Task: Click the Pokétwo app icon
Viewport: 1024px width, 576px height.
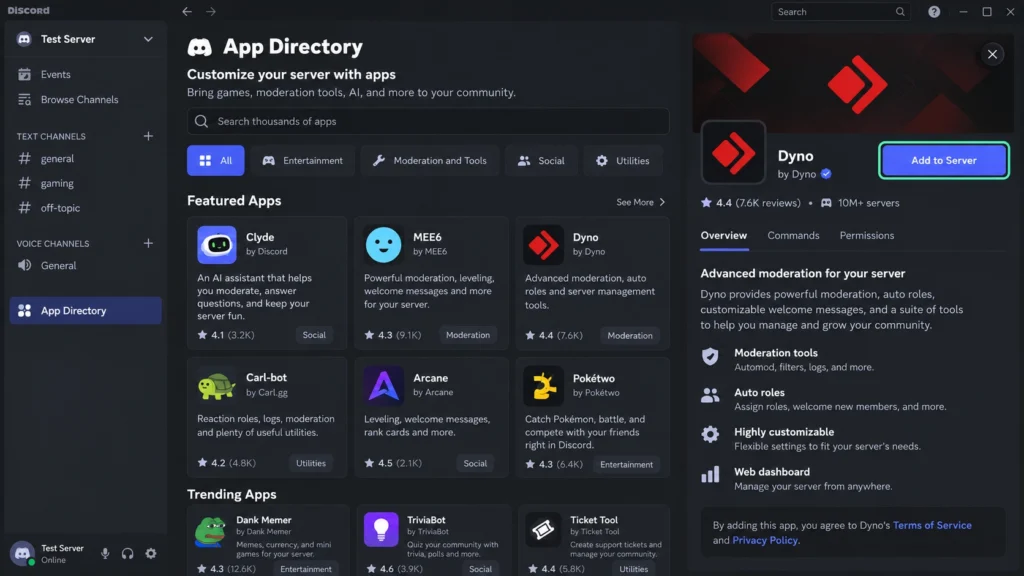Action: 543,385
